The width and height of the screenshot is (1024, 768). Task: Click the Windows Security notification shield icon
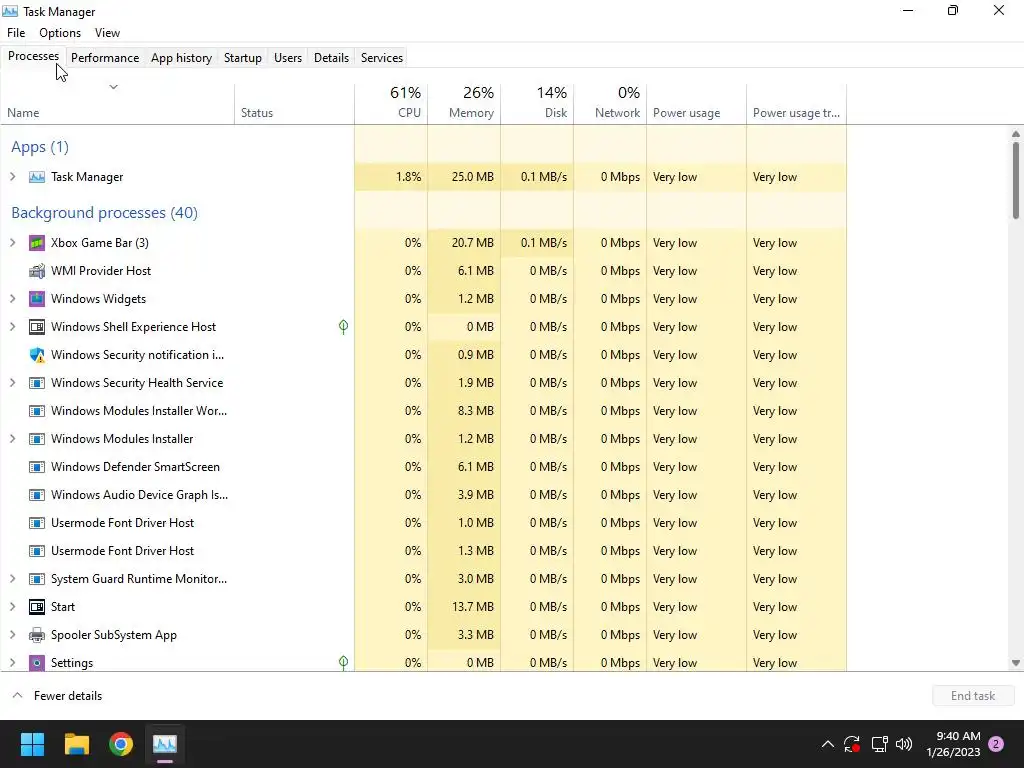tap(37, 355)
